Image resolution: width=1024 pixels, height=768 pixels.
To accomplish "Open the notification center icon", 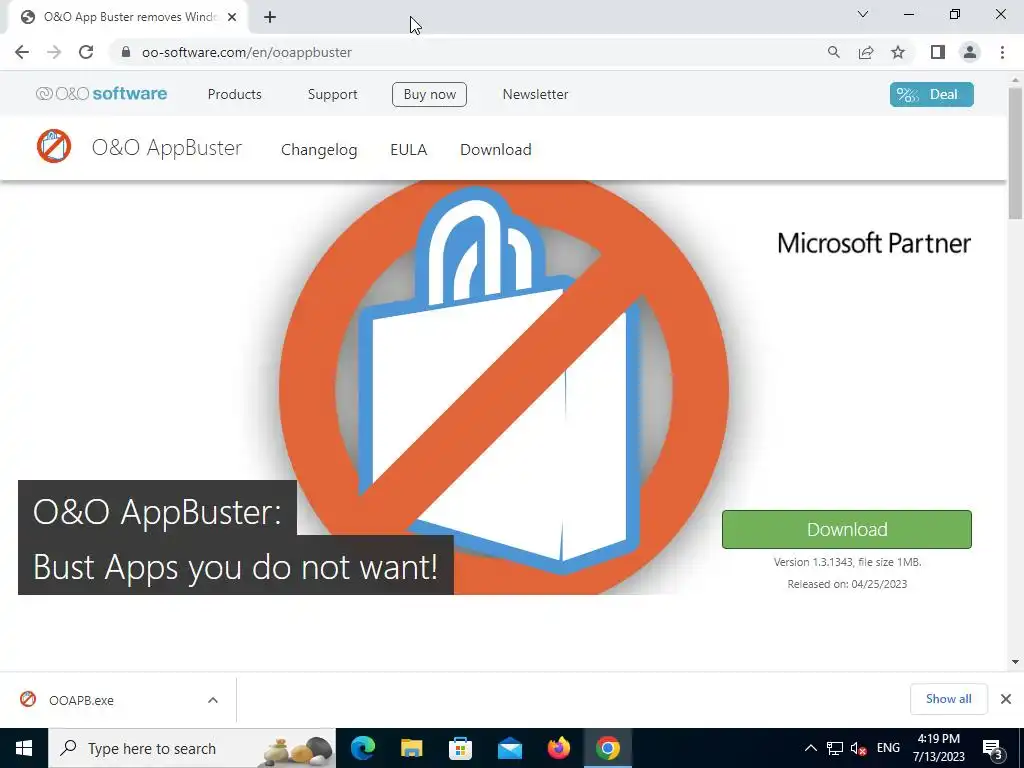I will (x=993, y=748).
